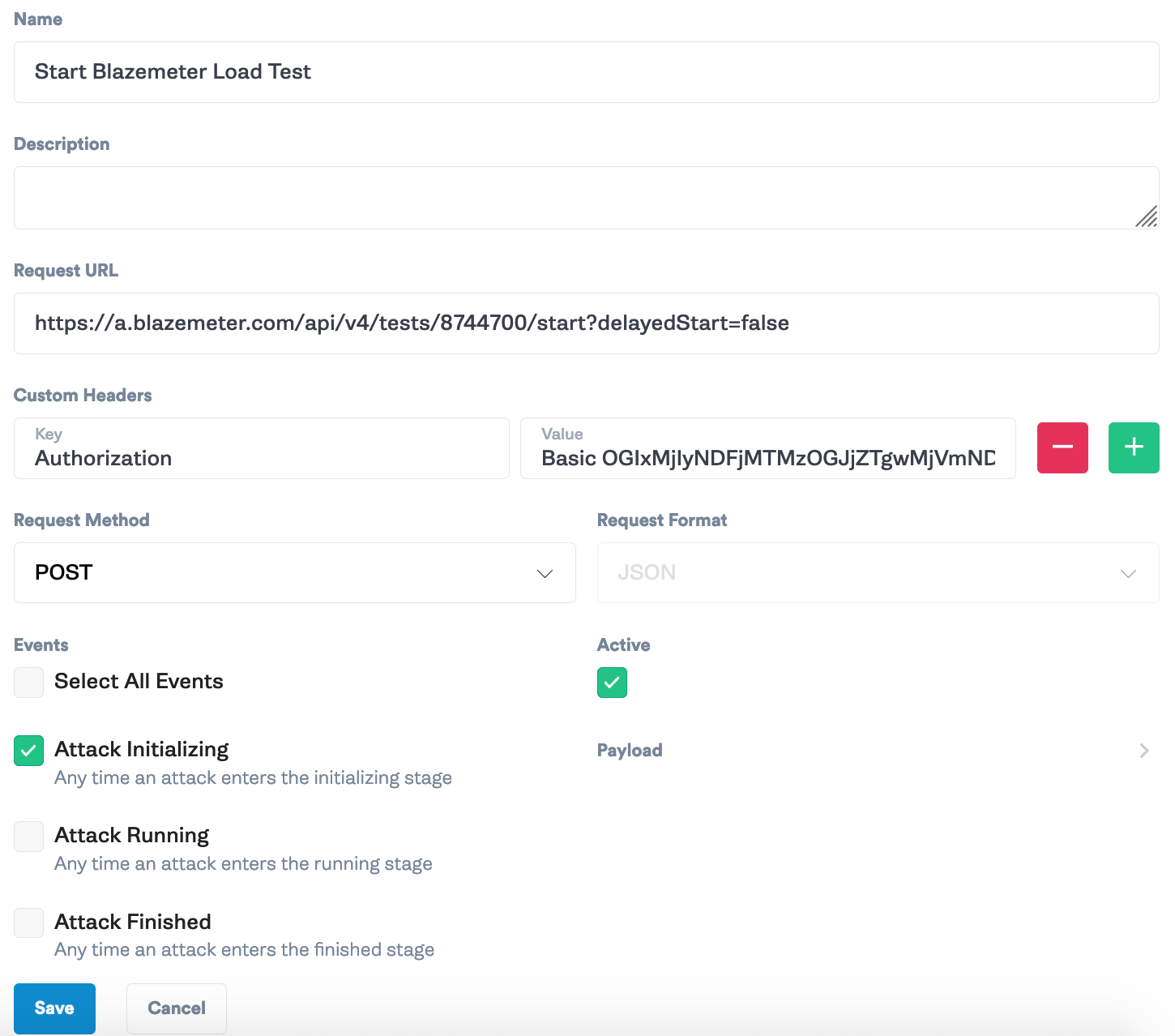Edit the Request URL field
Screen dimensions: 1175x1036
(x=587, y=323)
